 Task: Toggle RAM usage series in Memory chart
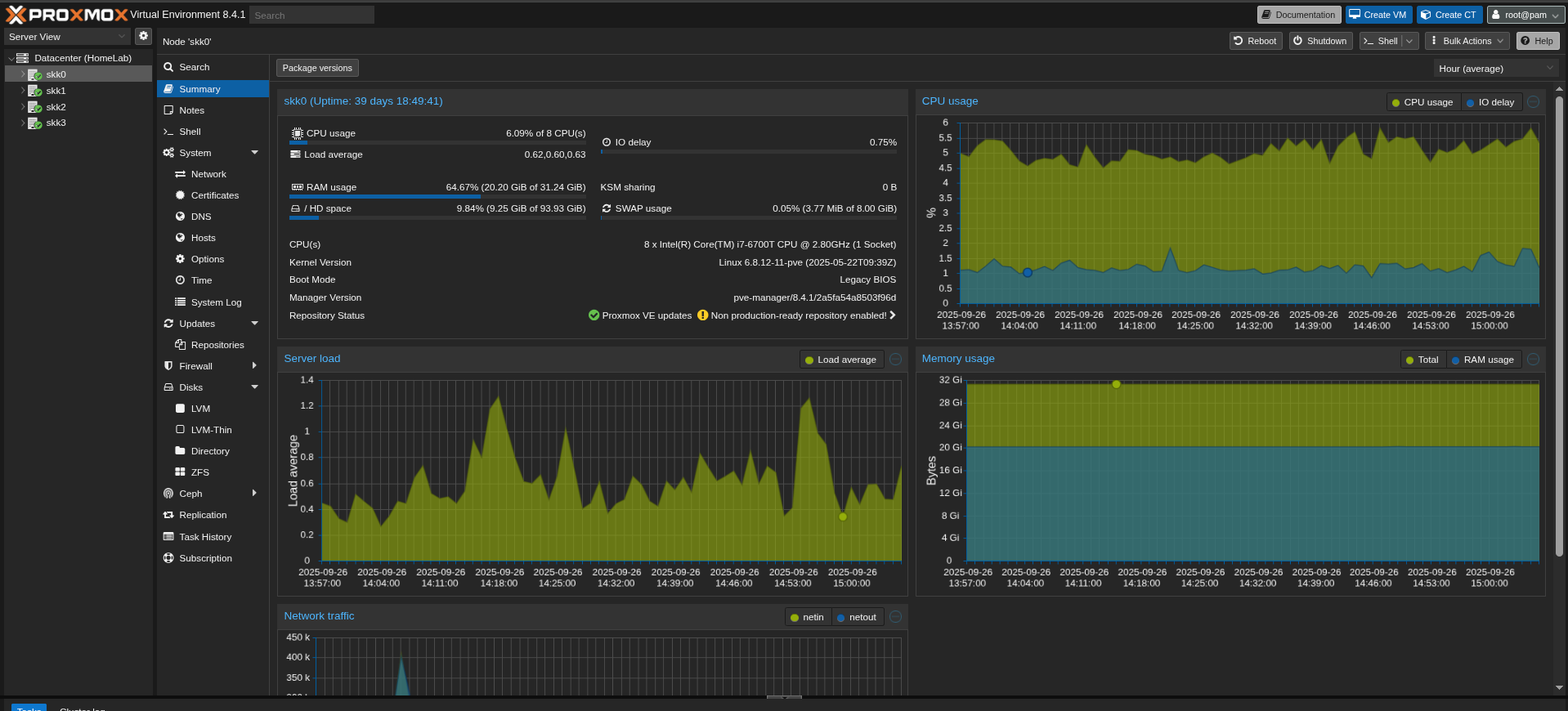(1483, 360)
